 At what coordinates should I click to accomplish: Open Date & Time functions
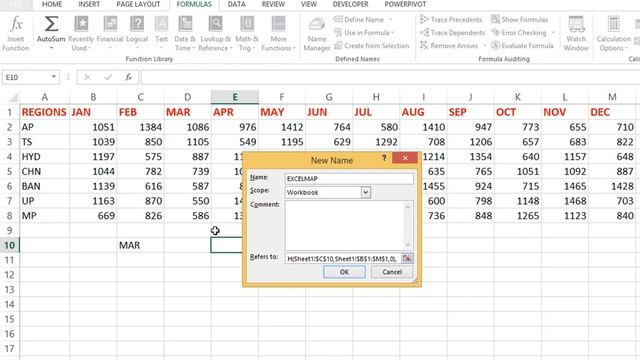click(x=184, y=33)
